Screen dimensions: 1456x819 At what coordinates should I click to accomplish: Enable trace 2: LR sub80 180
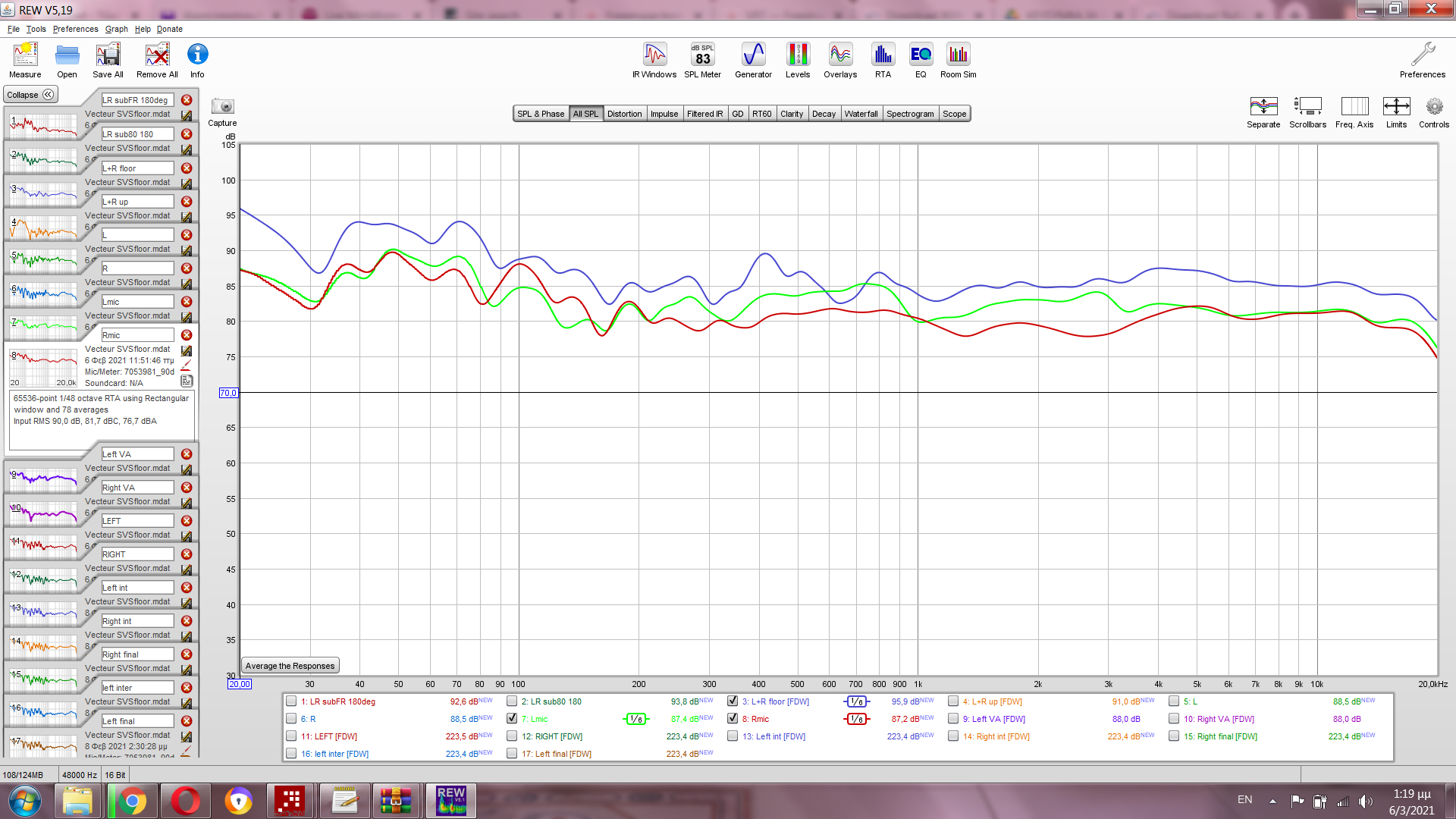click(512, 701)
